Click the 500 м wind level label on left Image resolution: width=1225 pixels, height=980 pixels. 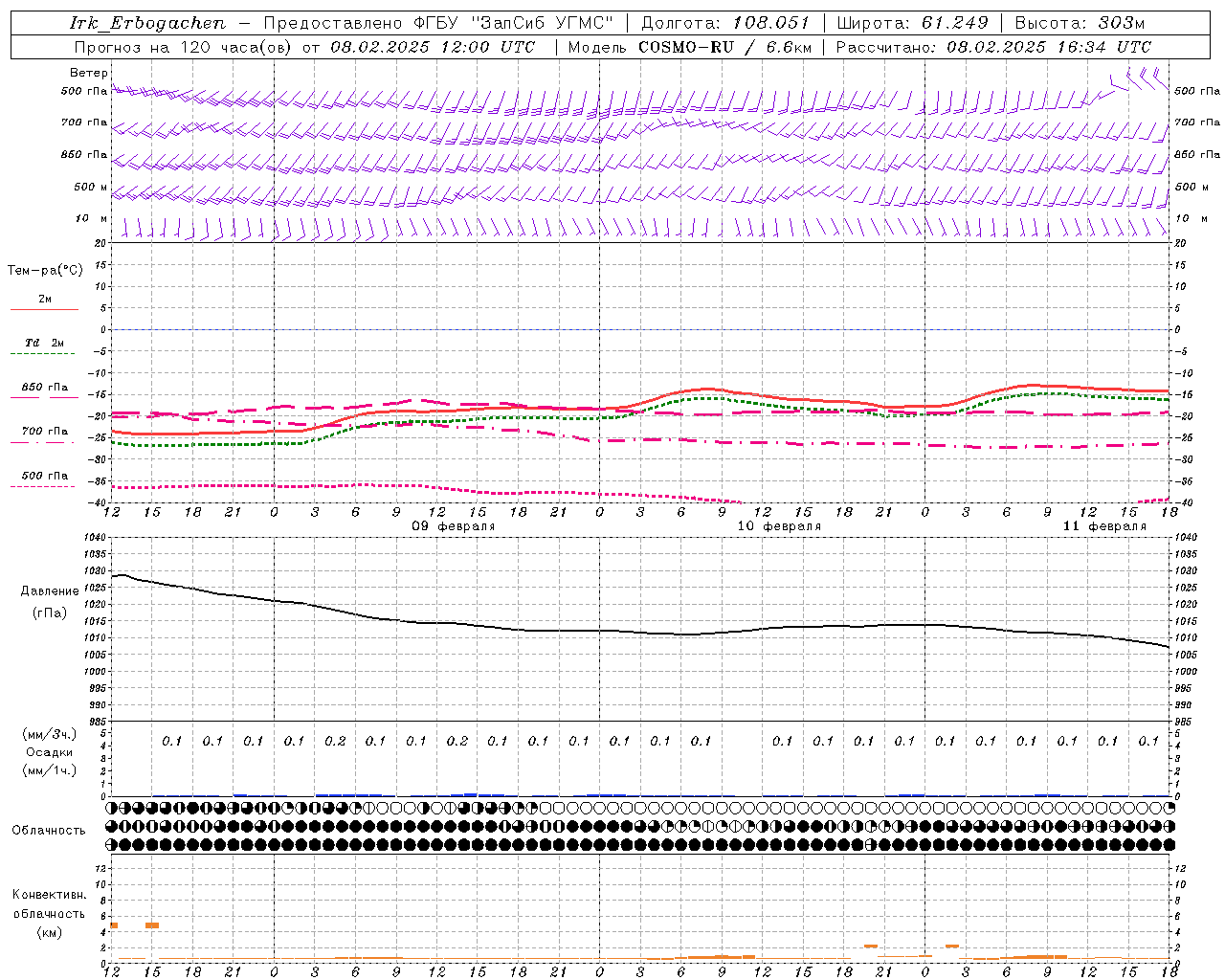[91, 188]
